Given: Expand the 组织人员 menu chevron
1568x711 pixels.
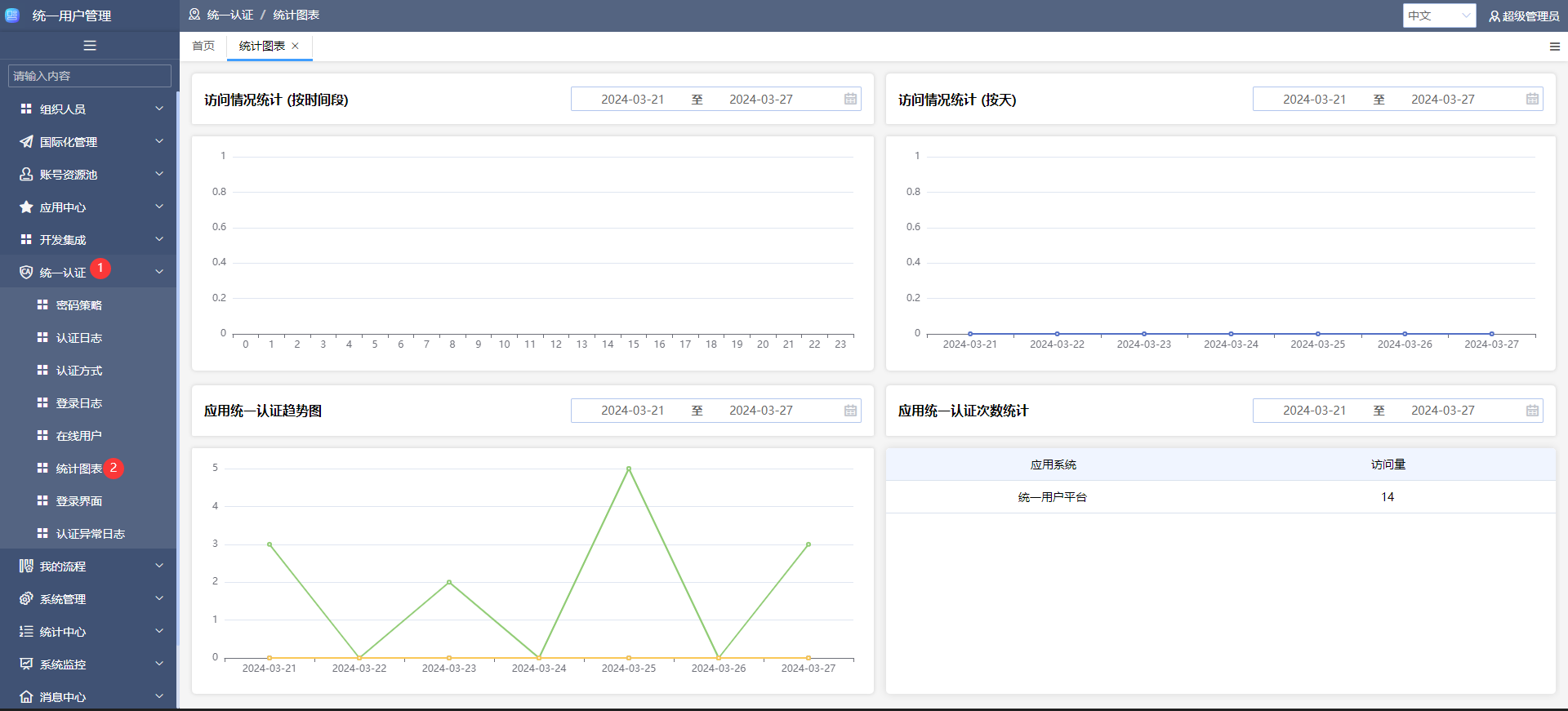Looking at the screenshot, I should (x=159, y=109).
